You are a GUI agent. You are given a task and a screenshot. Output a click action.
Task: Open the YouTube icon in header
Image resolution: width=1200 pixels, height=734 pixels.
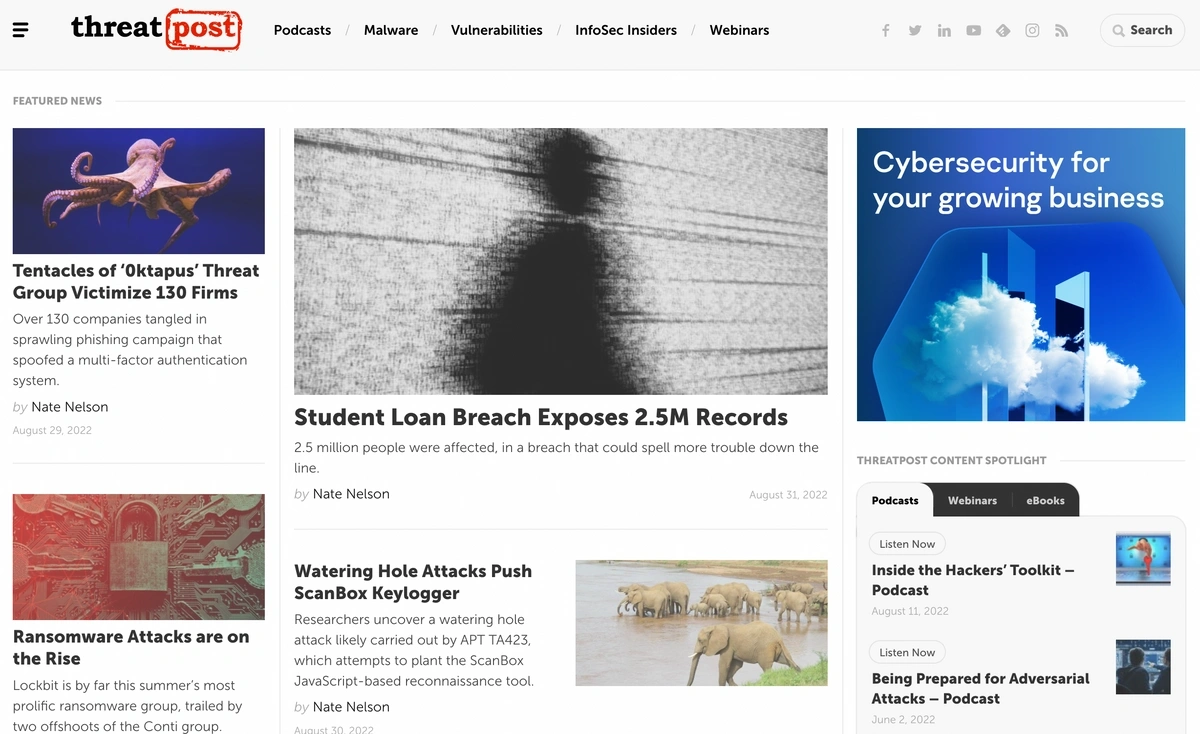[973, 30]
